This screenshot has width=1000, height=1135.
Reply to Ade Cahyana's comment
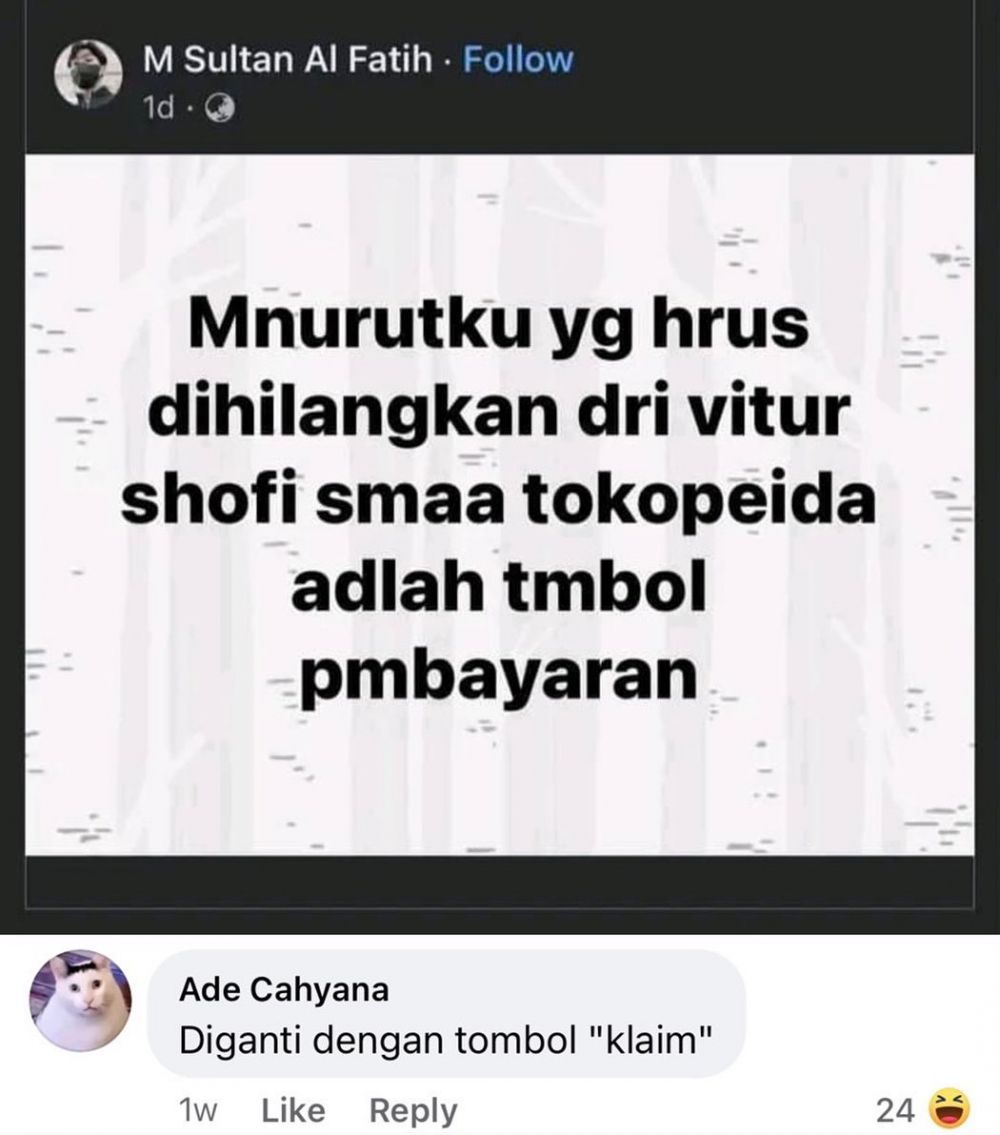pyautogui.click(x=413, y=1110)
